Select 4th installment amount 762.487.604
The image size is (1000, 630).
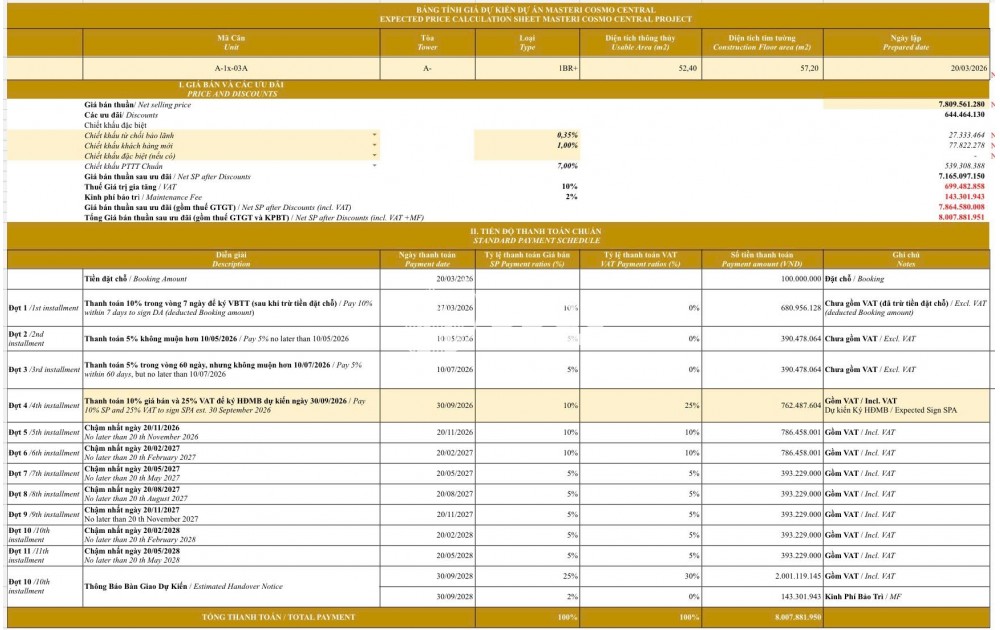point(801,406)
